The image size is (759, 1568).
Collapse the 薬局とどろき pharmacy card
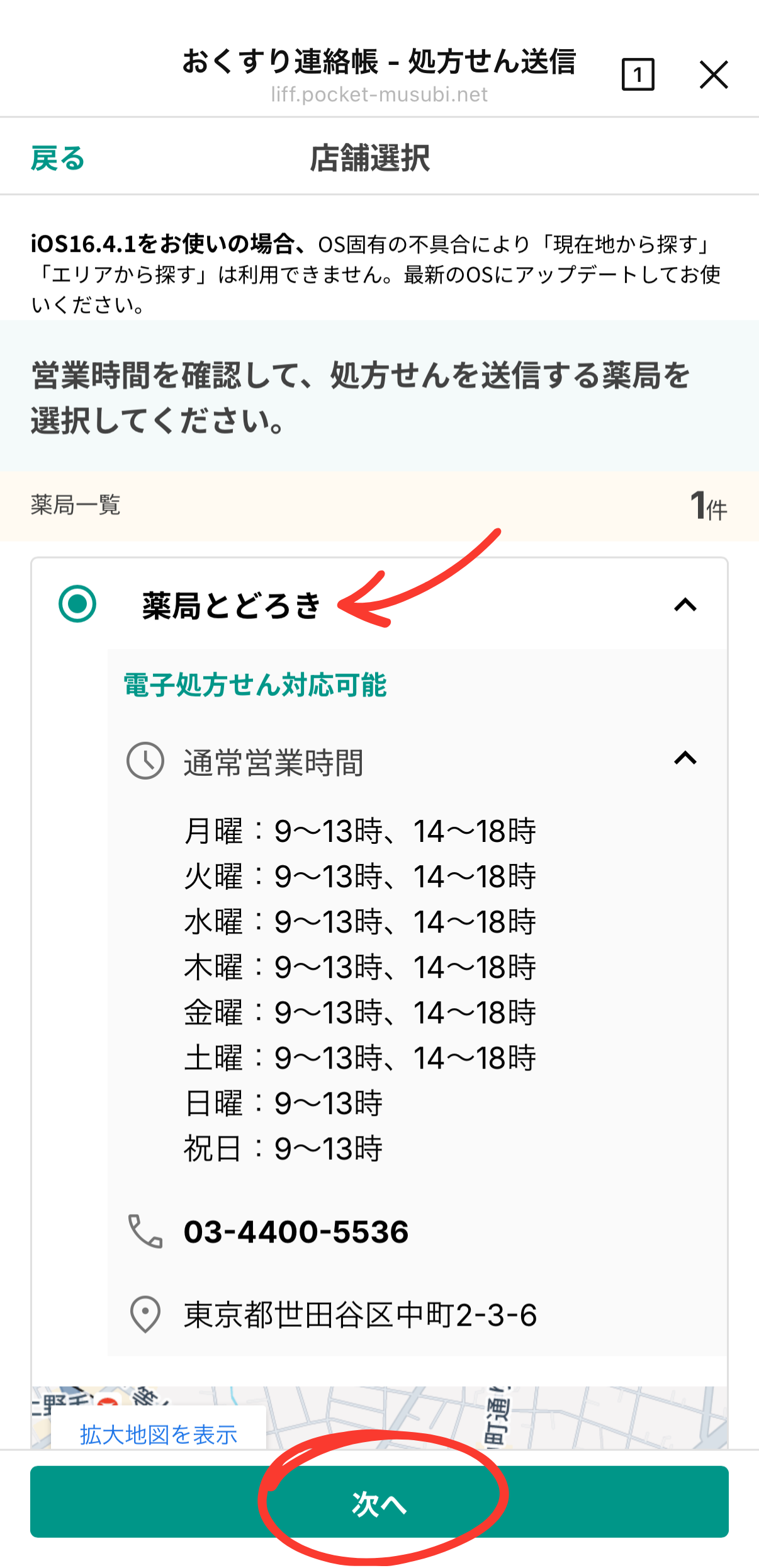click(685, 605)
